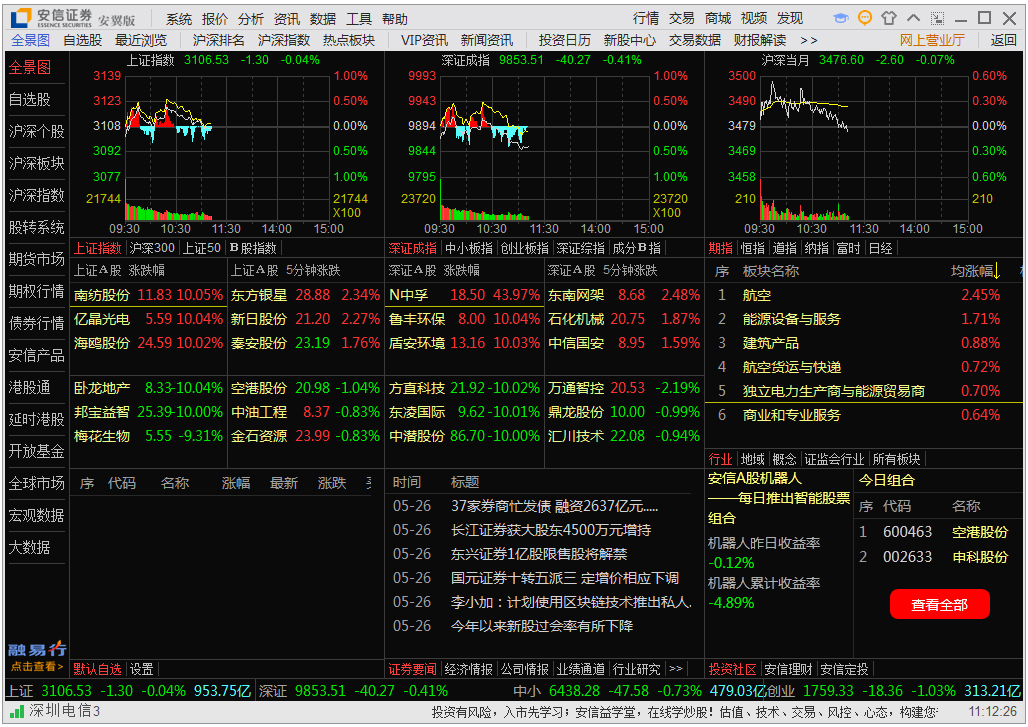Select 沪深板块 in the left sidebar
The height and width of the screenshot is (727, 1028).
[37, 164]
